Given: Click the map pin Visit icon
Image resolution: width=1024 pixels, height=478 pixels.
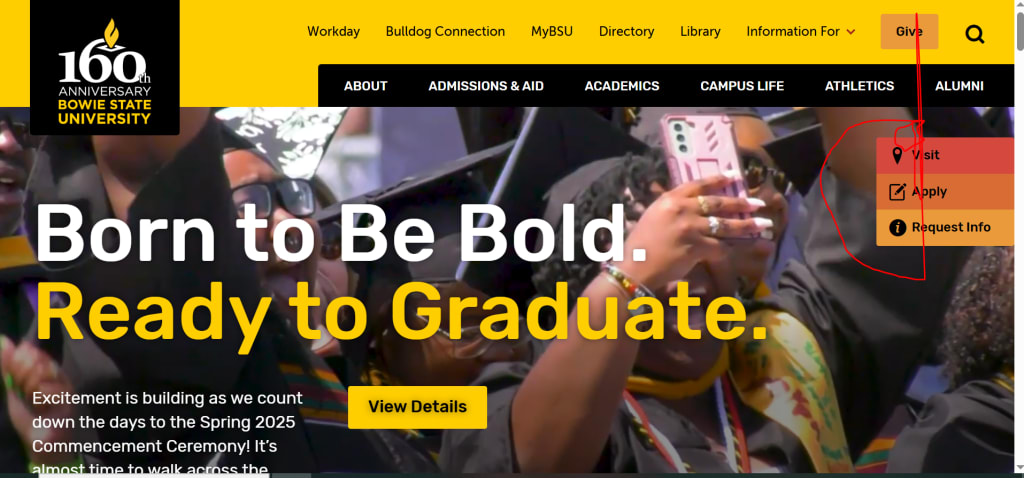Looking at the screenshot, I should tap(897, 155).
